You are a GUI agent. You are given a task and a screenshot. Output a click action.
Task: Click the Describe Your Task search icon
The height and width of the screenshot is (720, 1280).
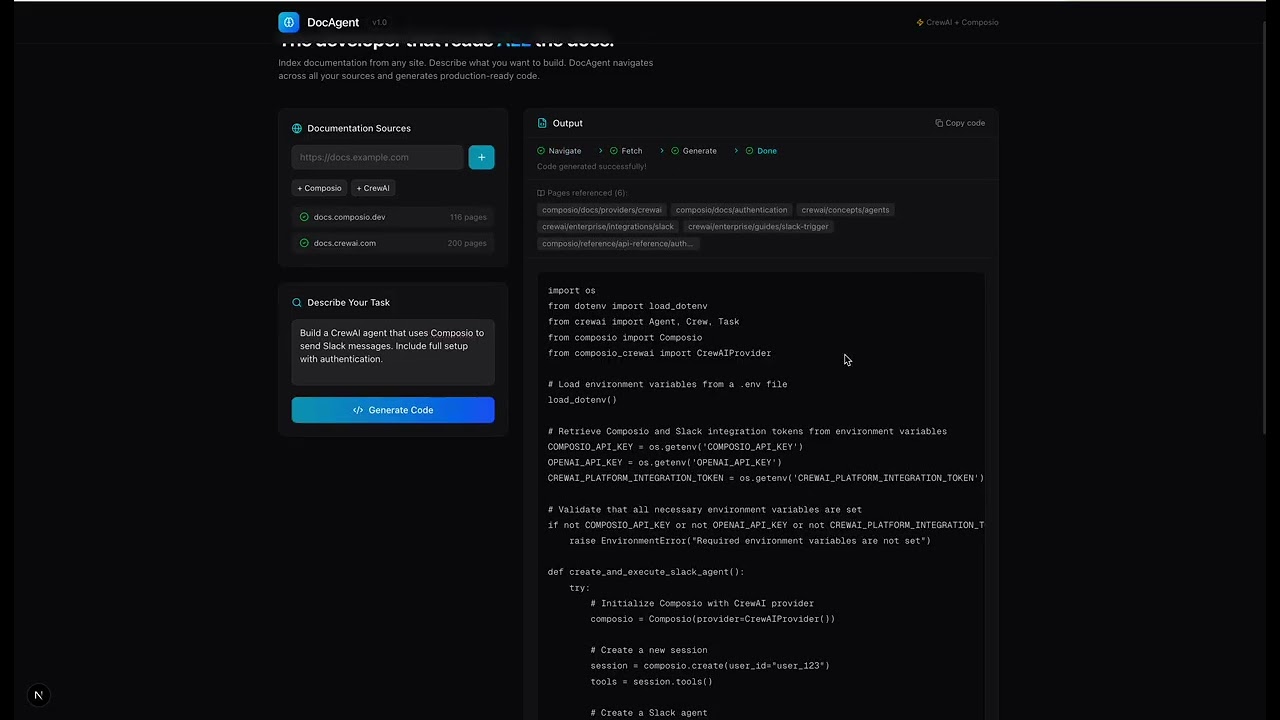[297, 302]
